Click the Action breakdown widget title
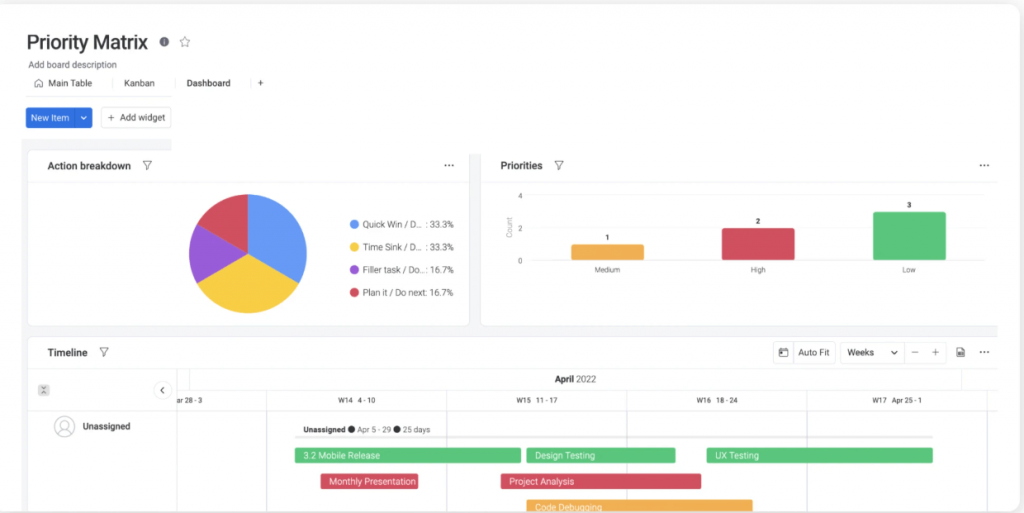 pyautogui.click(x=89, y=166)
